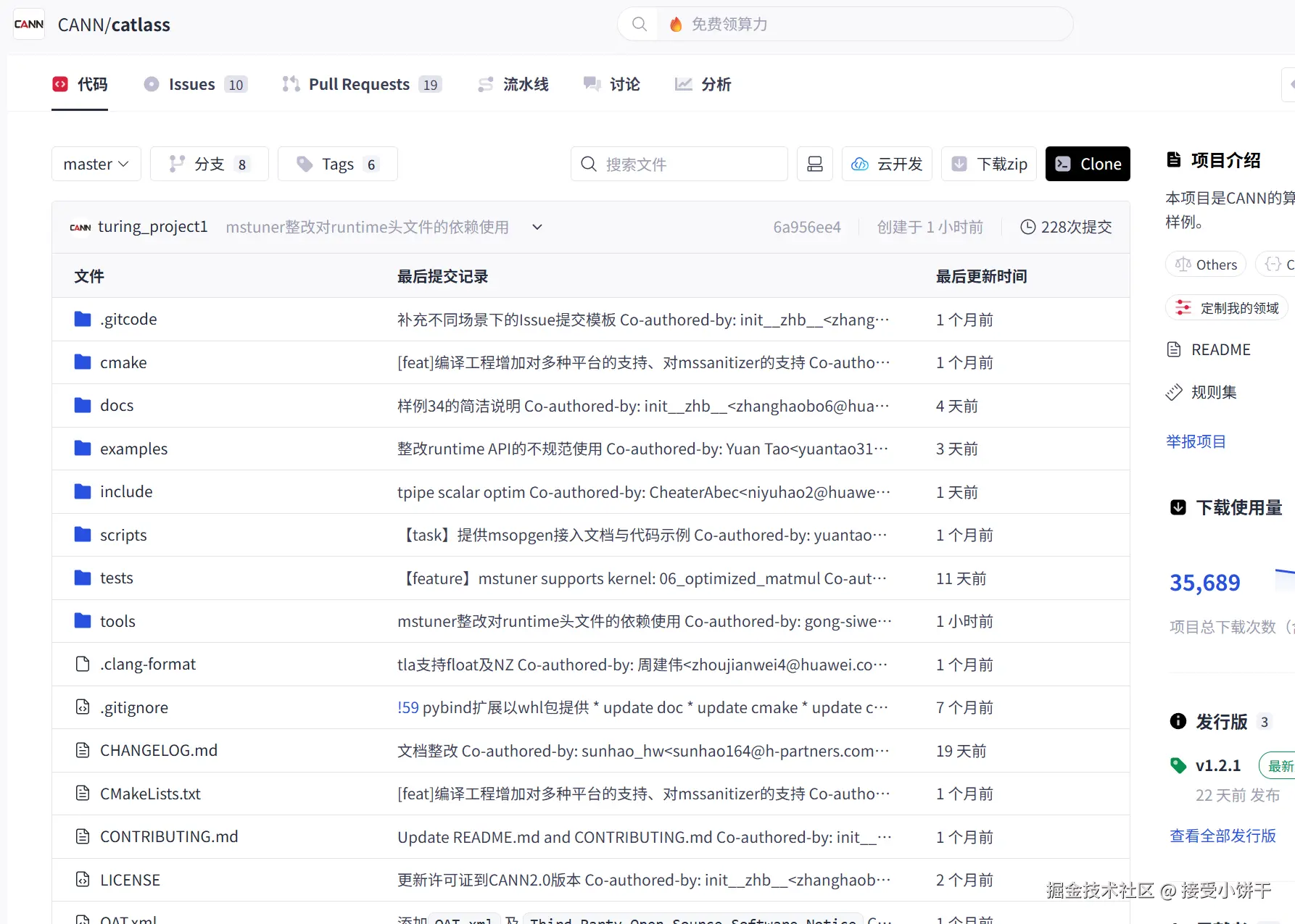Open the examples folder icon
Screen dimensions: 1295x924
pos(83,448)
